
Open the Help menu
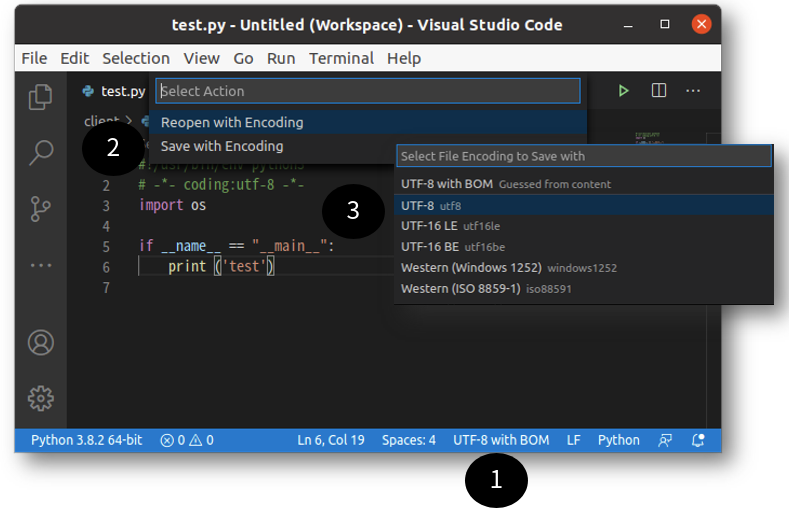click(404, 58)
